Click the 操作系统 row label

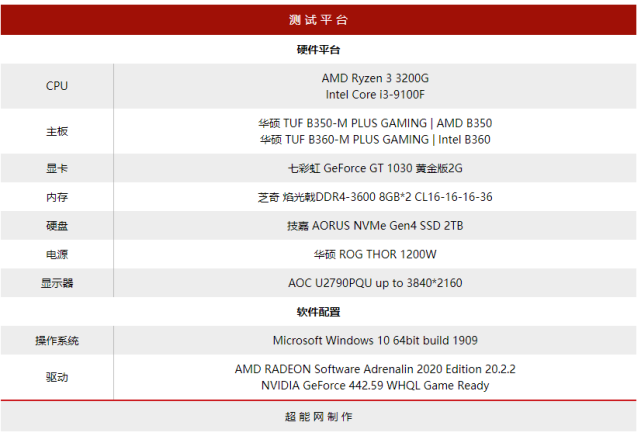click(57, 341)
